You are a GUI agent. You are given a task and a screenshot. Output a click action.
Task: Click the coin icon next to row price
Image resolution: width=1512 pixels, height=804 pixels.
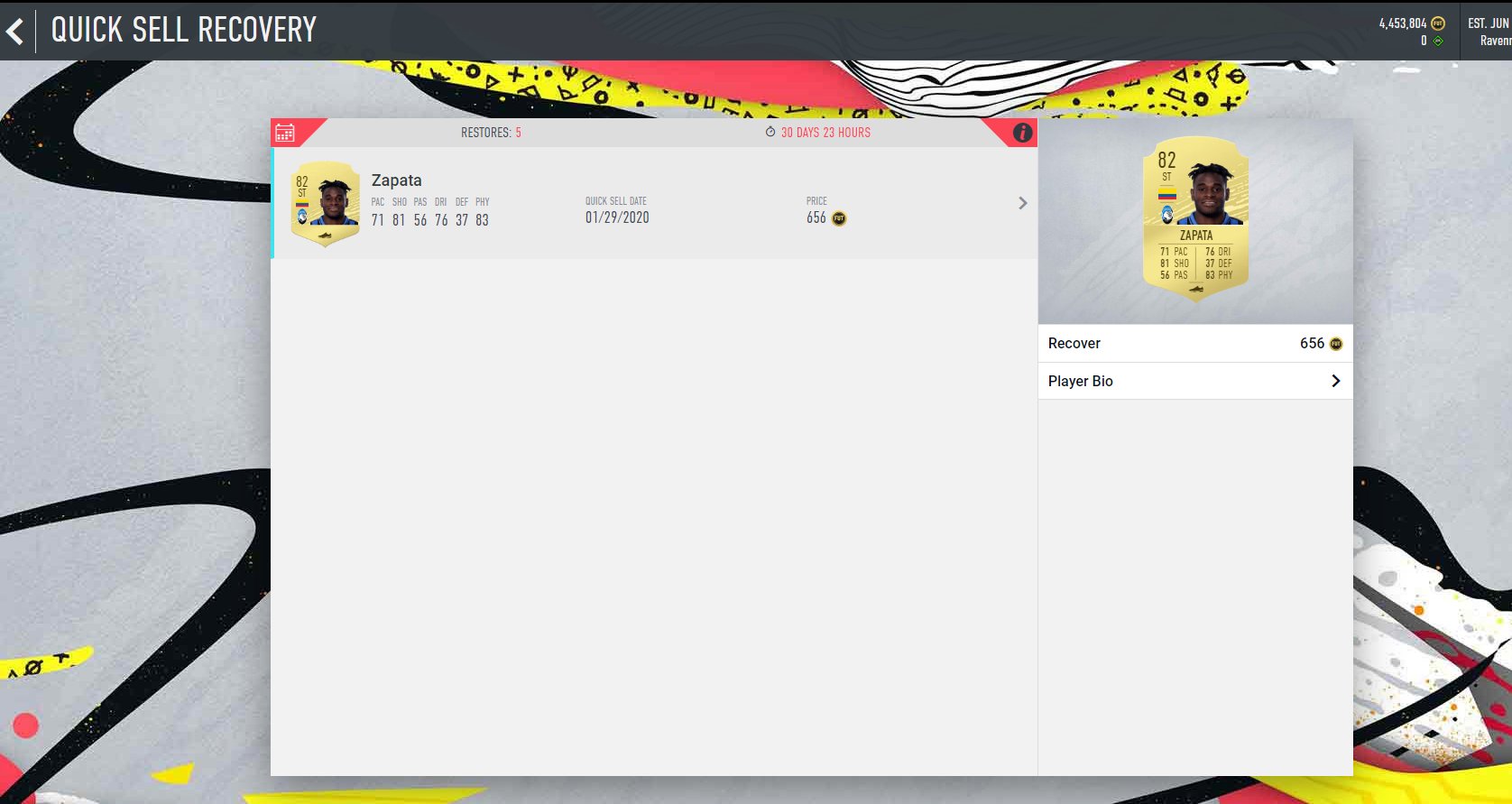point(839,218)
